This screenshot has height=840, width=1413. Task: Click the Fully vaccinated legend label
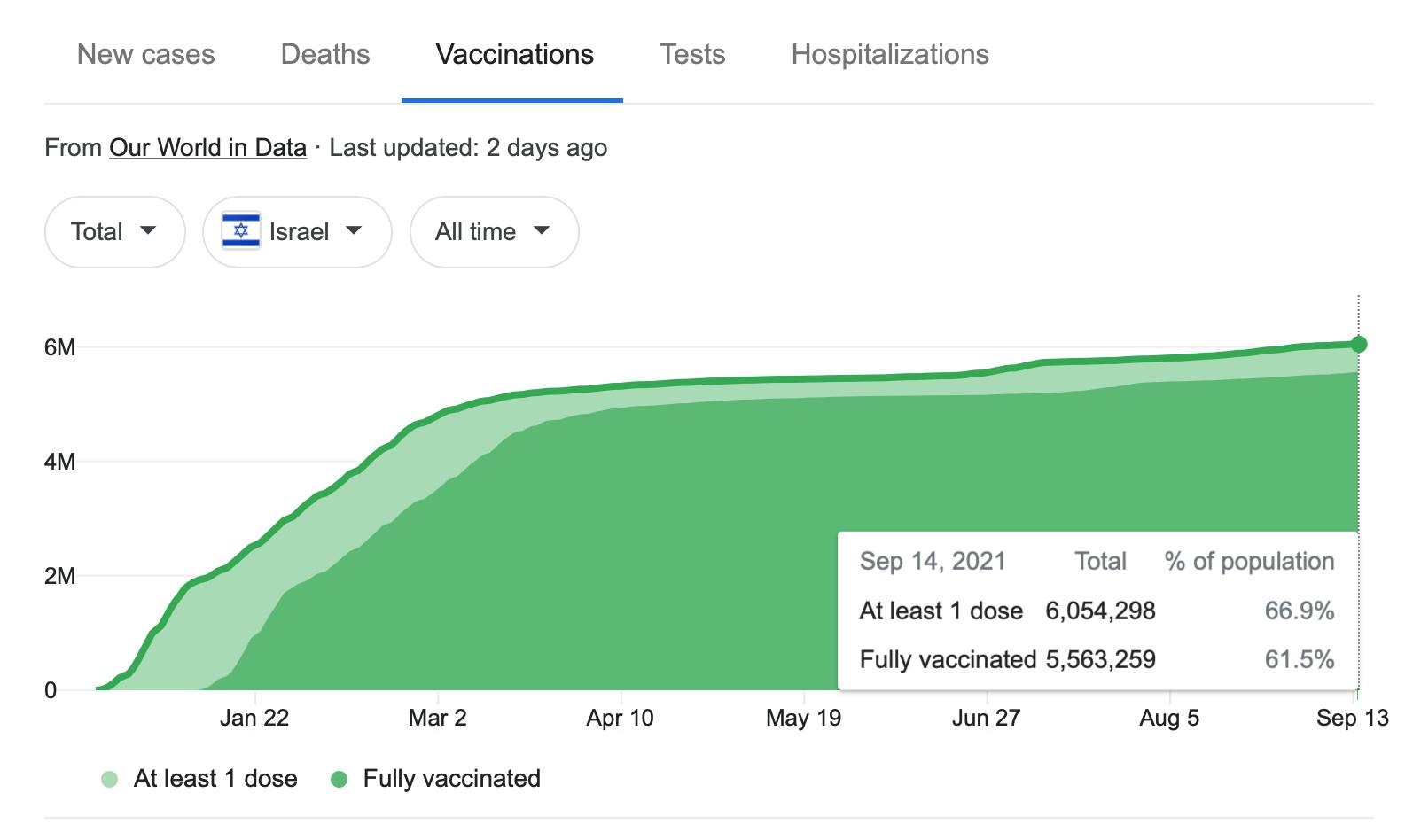point(451,779)
